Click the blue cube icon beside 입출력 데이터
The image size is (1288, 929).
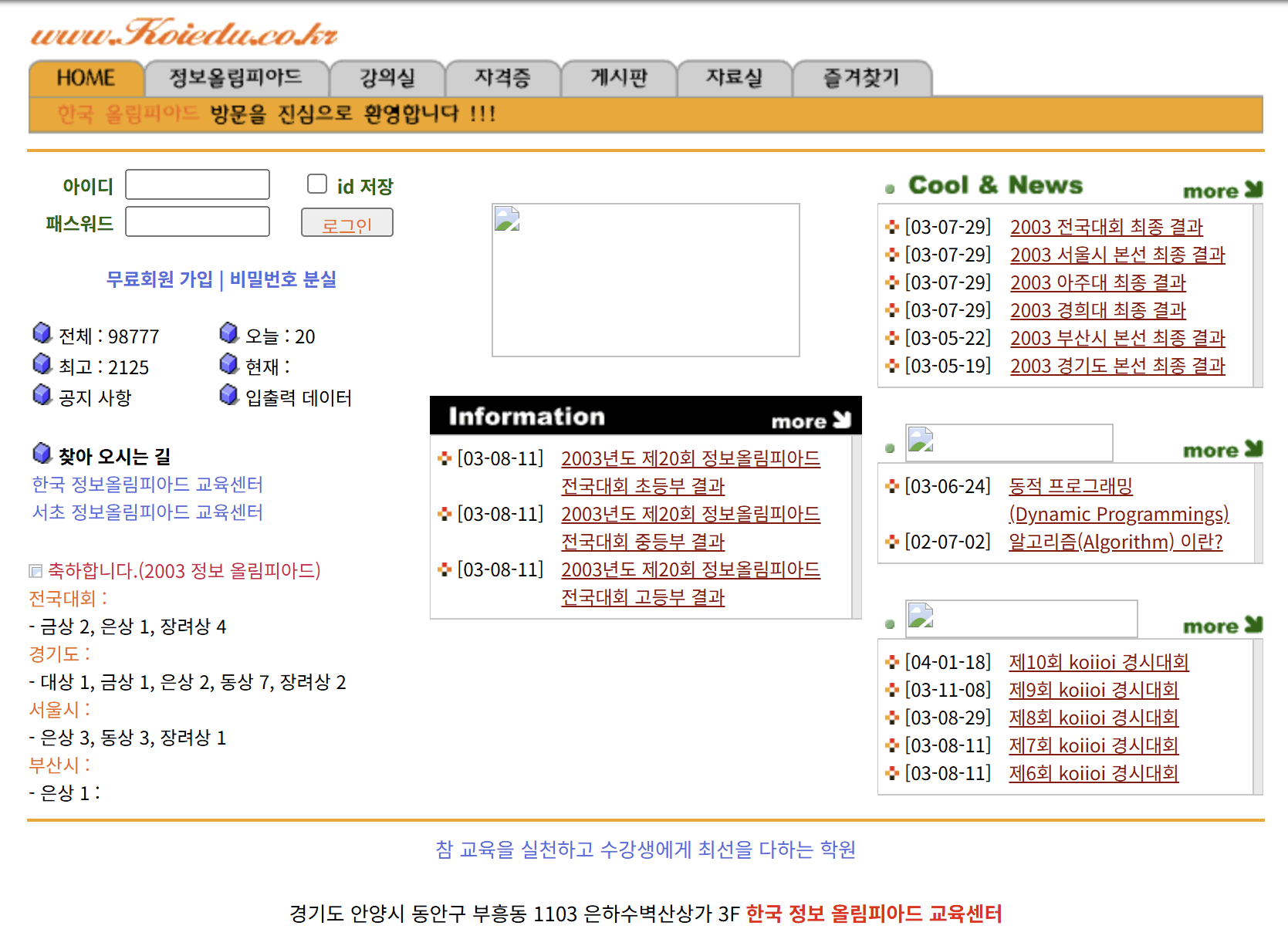coord(229,395)
